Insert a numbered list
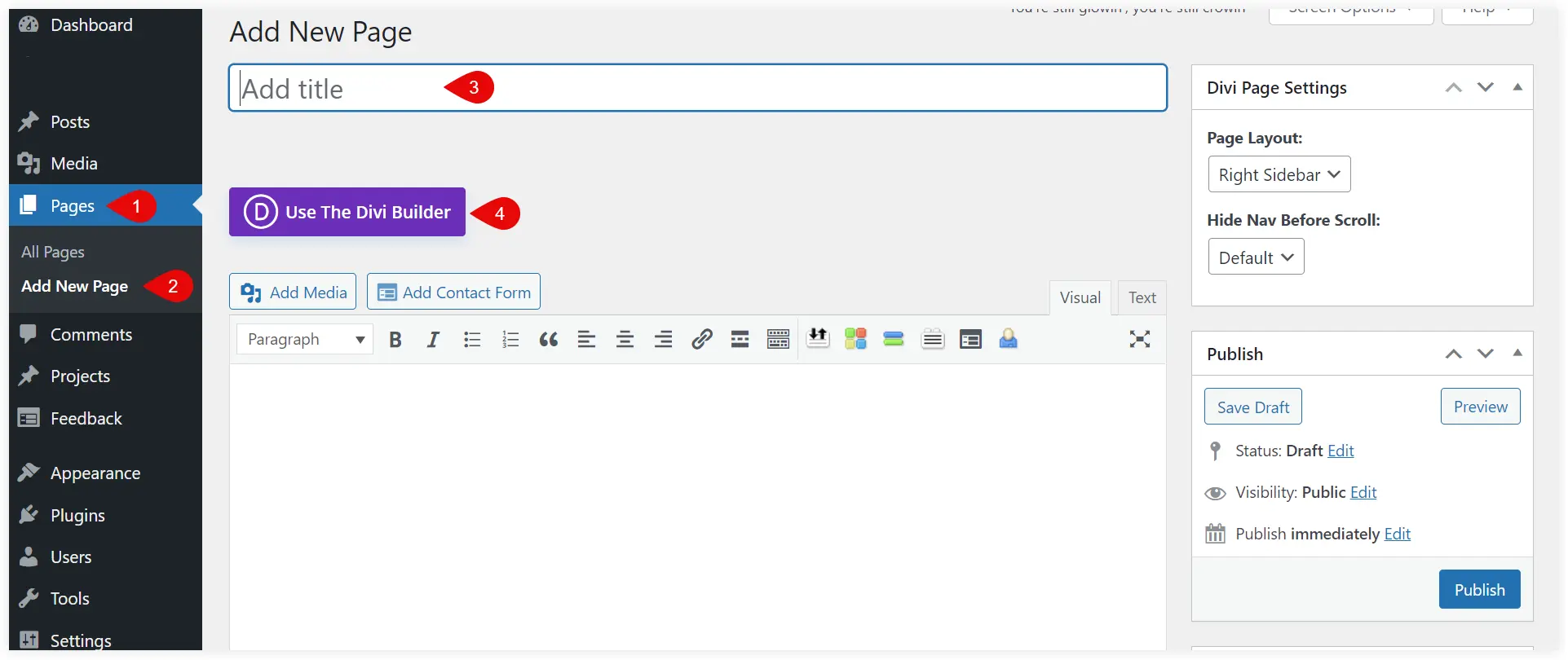 point(510,340)
